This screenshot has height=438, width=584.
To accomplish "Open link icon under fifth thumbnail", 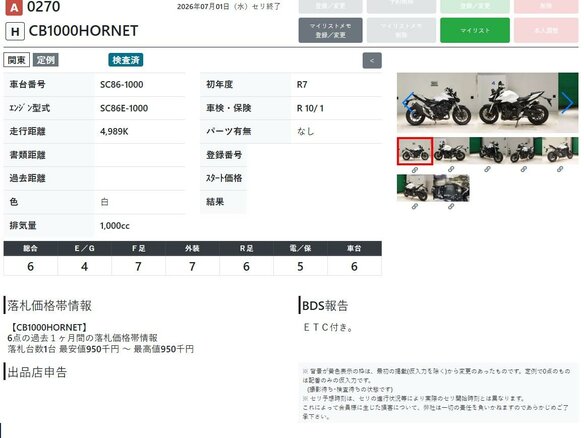I will (x=560, y=169).
